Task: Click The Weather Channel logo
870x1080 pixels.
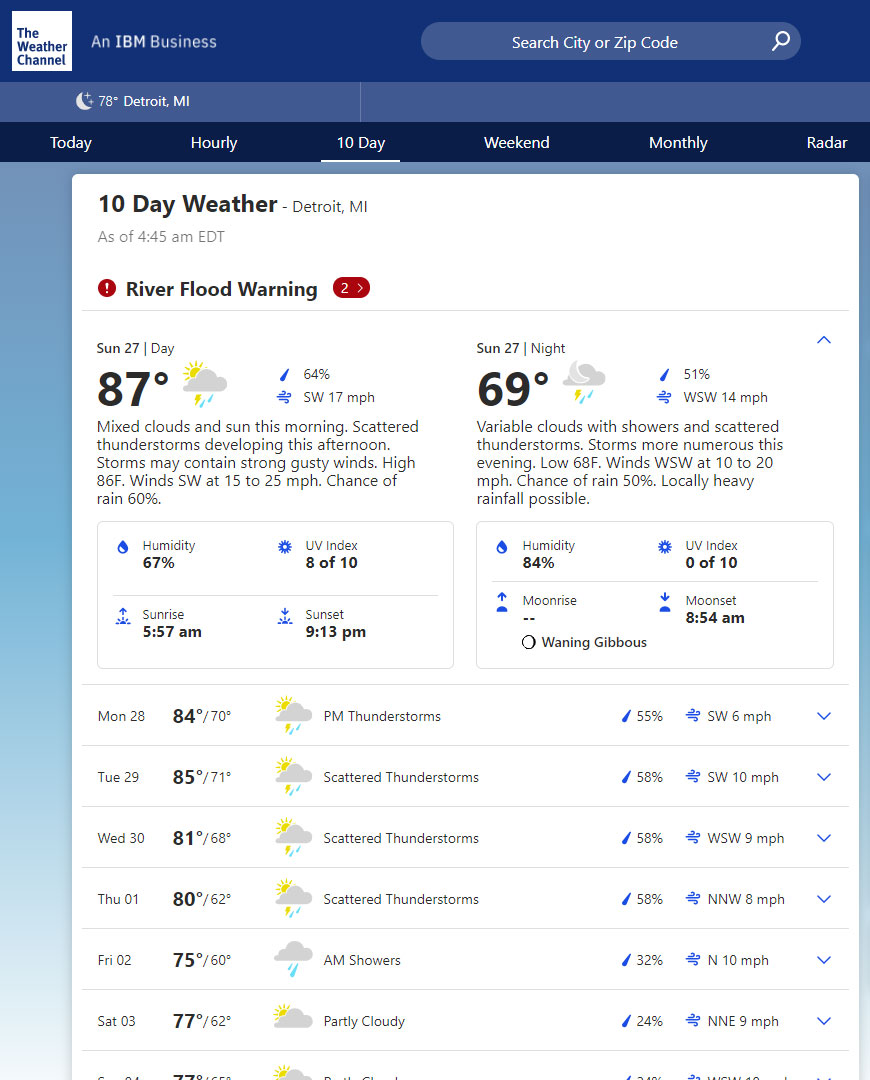Action: [x=42, y=41]
